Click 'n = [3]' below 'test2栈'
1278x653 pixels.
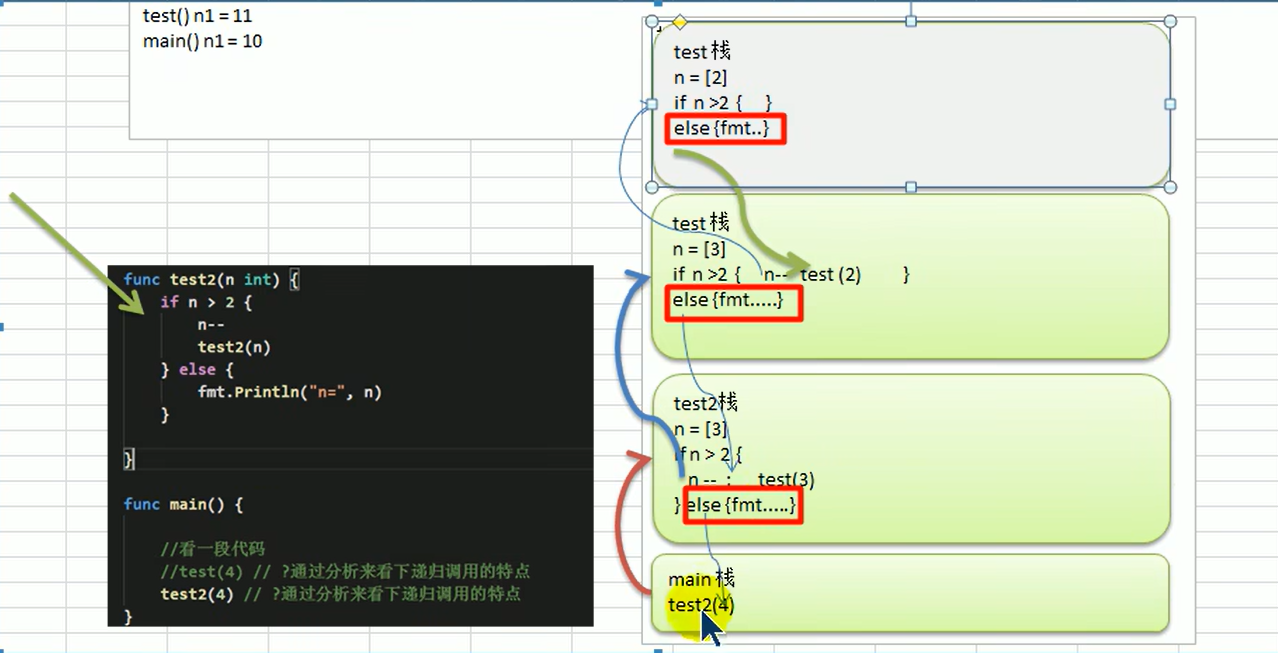pyautogui.click(x=700, y=430)
